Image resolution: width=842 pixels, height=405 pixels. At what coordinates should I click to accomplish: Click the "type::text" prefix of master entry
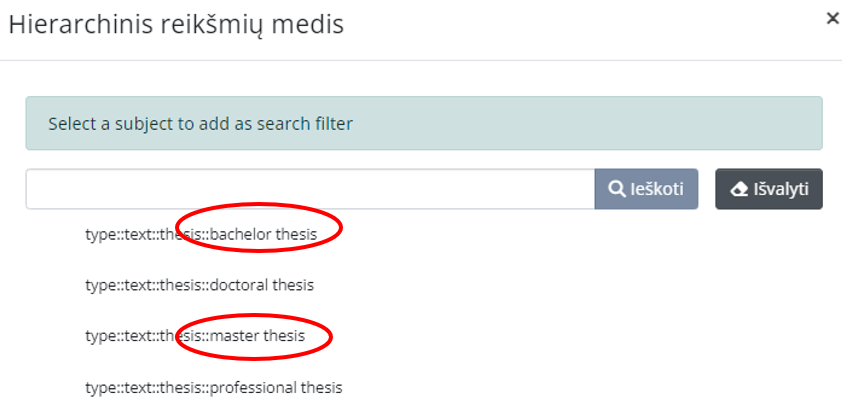113,336
